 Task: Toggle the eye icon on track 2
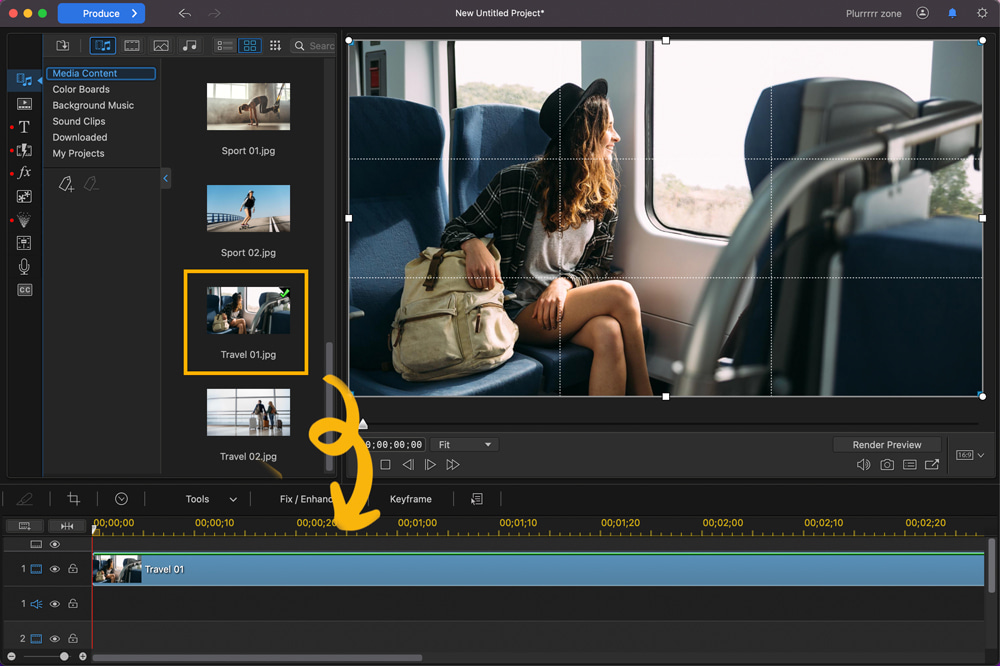click(x=54, y=638)
